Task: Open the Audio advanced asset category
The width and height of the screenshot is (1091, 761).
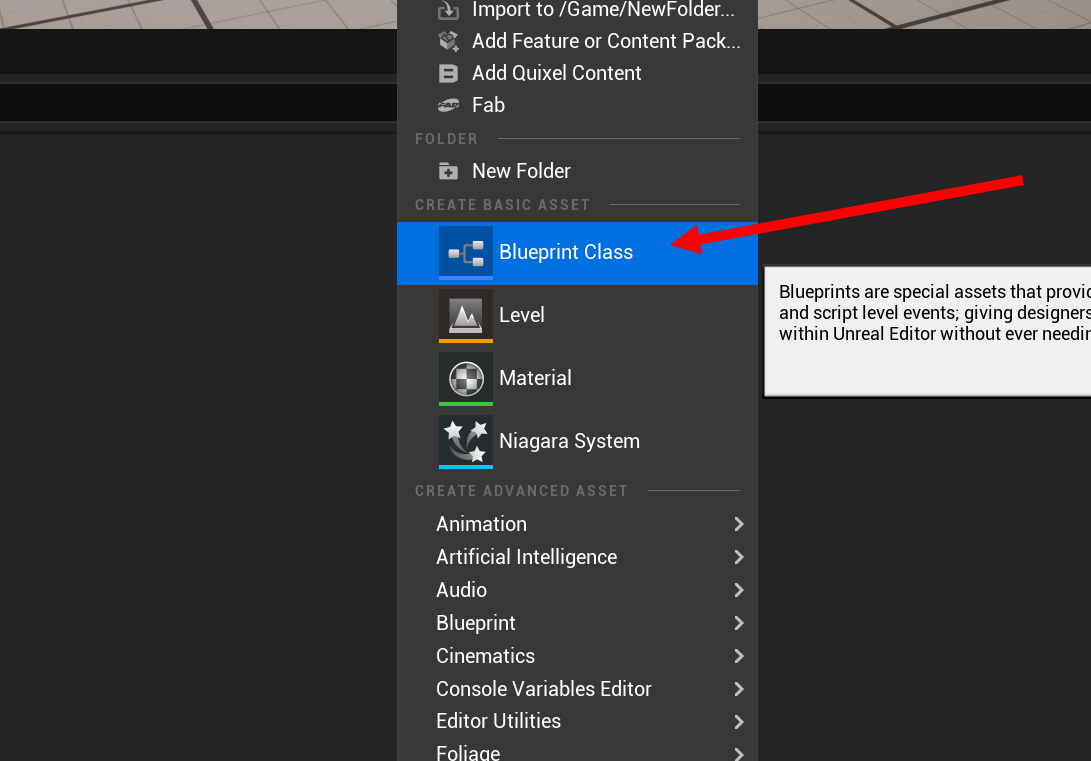Action: click(578, 590)
